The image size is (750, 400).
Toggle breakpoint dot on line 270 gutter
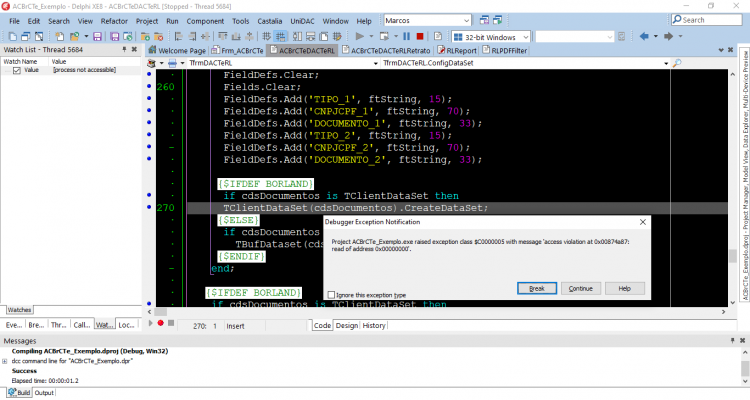149,207
